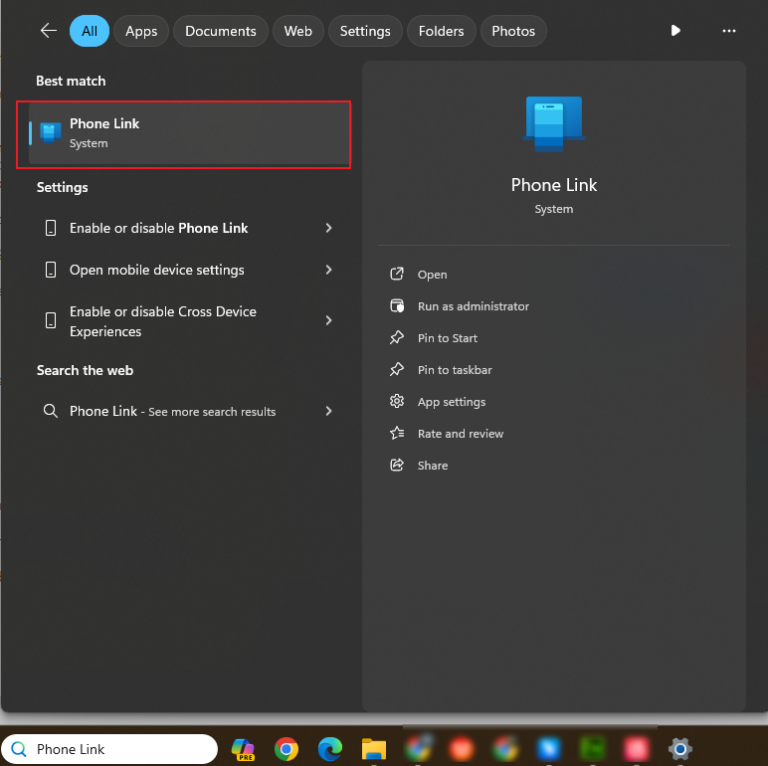This screenshot has width=768, height=766.
Task: Switch to the Documents filter tab
Action: click(220, 31)
